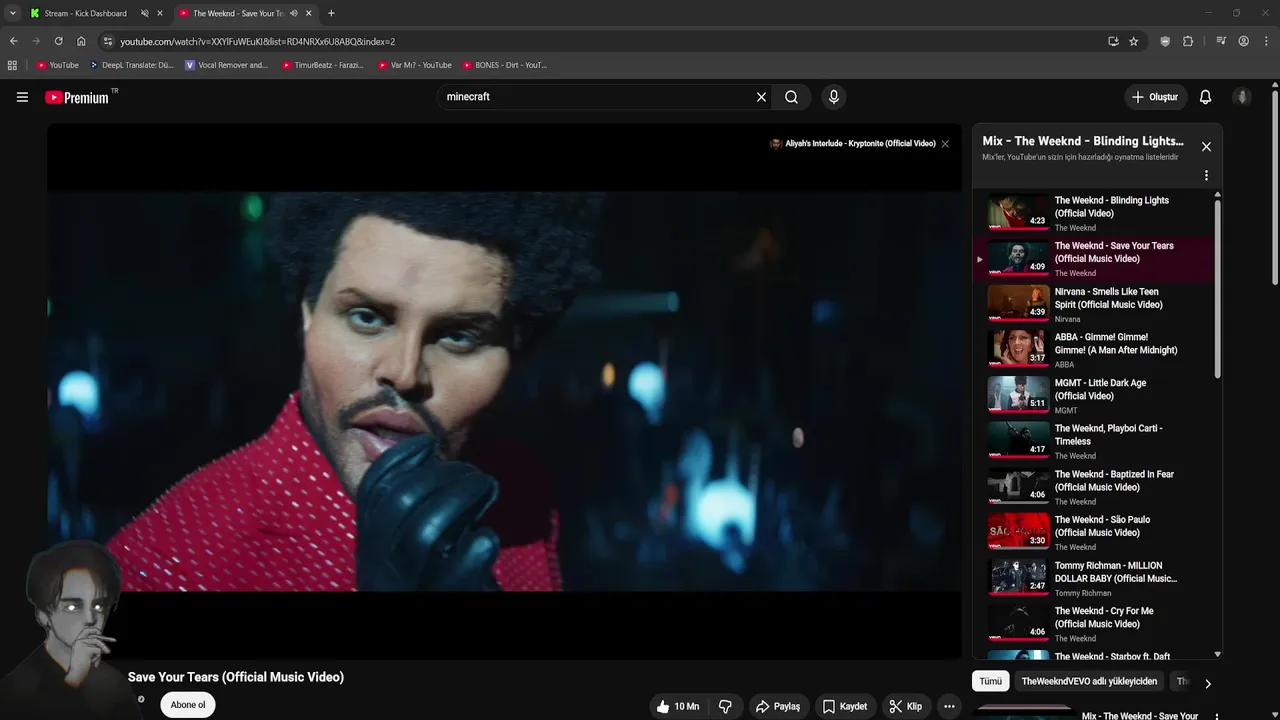1280x720 pixels.
Task: Open the tab search dropdown arrow
Action: [x=12, y=13]
